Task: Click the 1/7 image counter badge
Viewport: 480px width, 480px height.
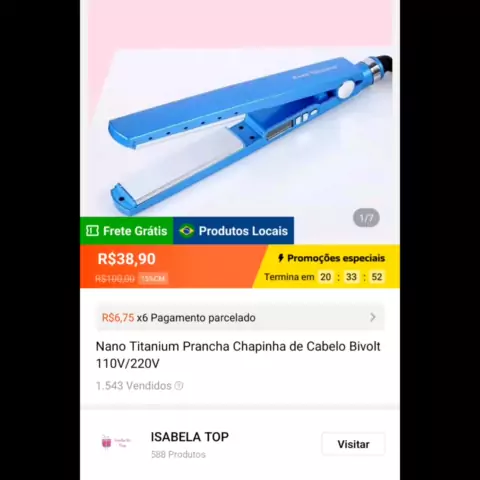Action: click(366, 218)
